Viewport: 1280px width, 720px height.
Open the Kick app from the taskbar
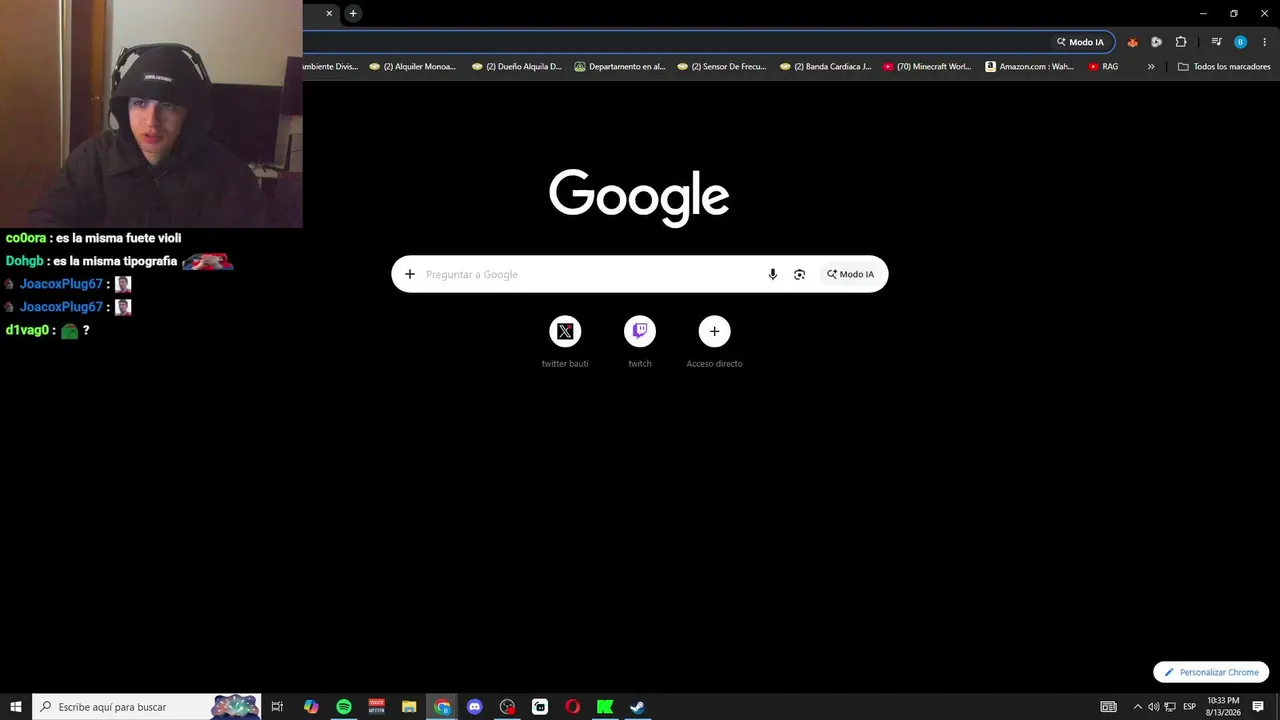coord(605,707)
